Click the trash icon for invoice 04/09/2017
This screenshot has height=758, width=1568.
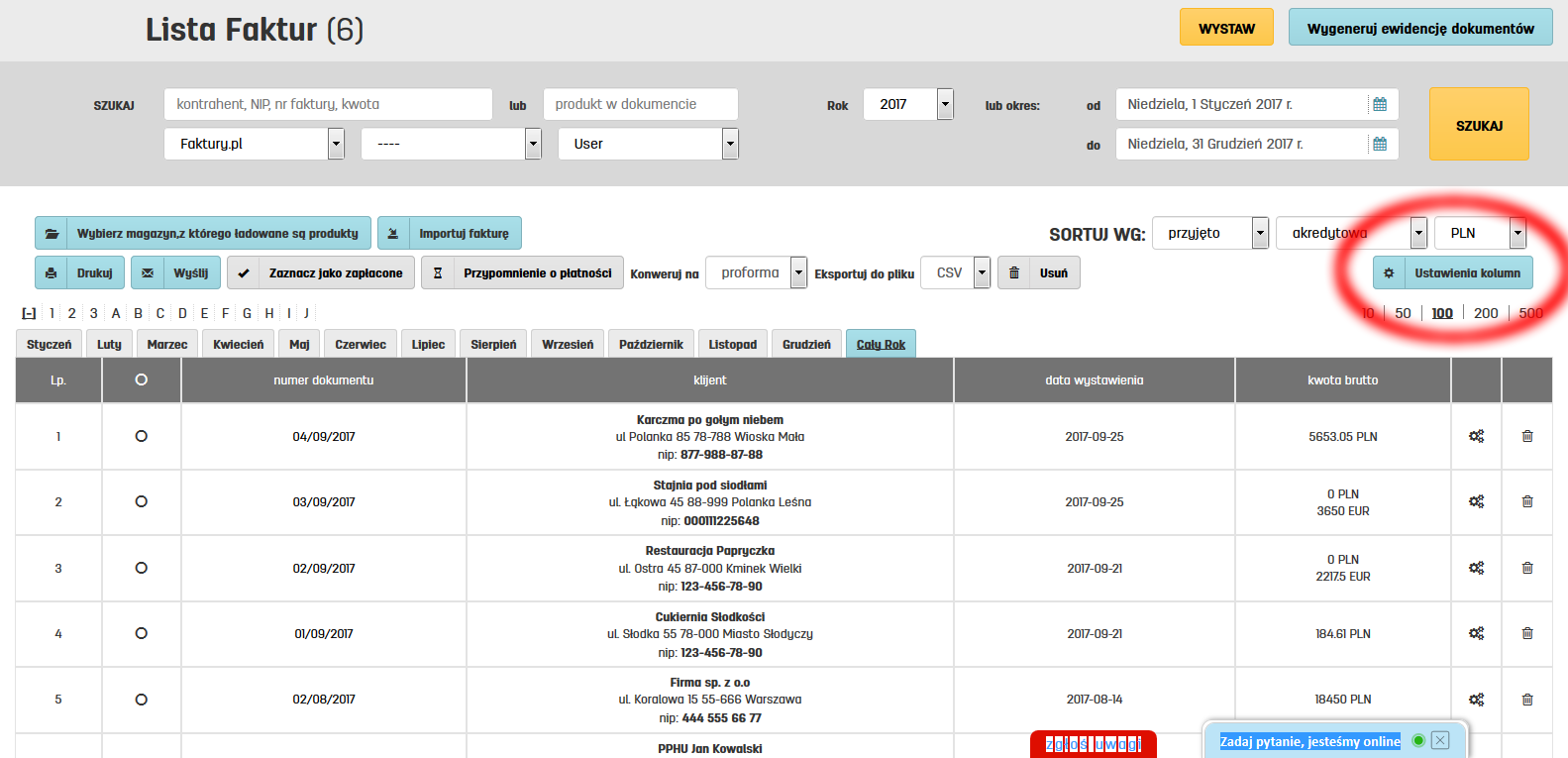(1527, 436)
